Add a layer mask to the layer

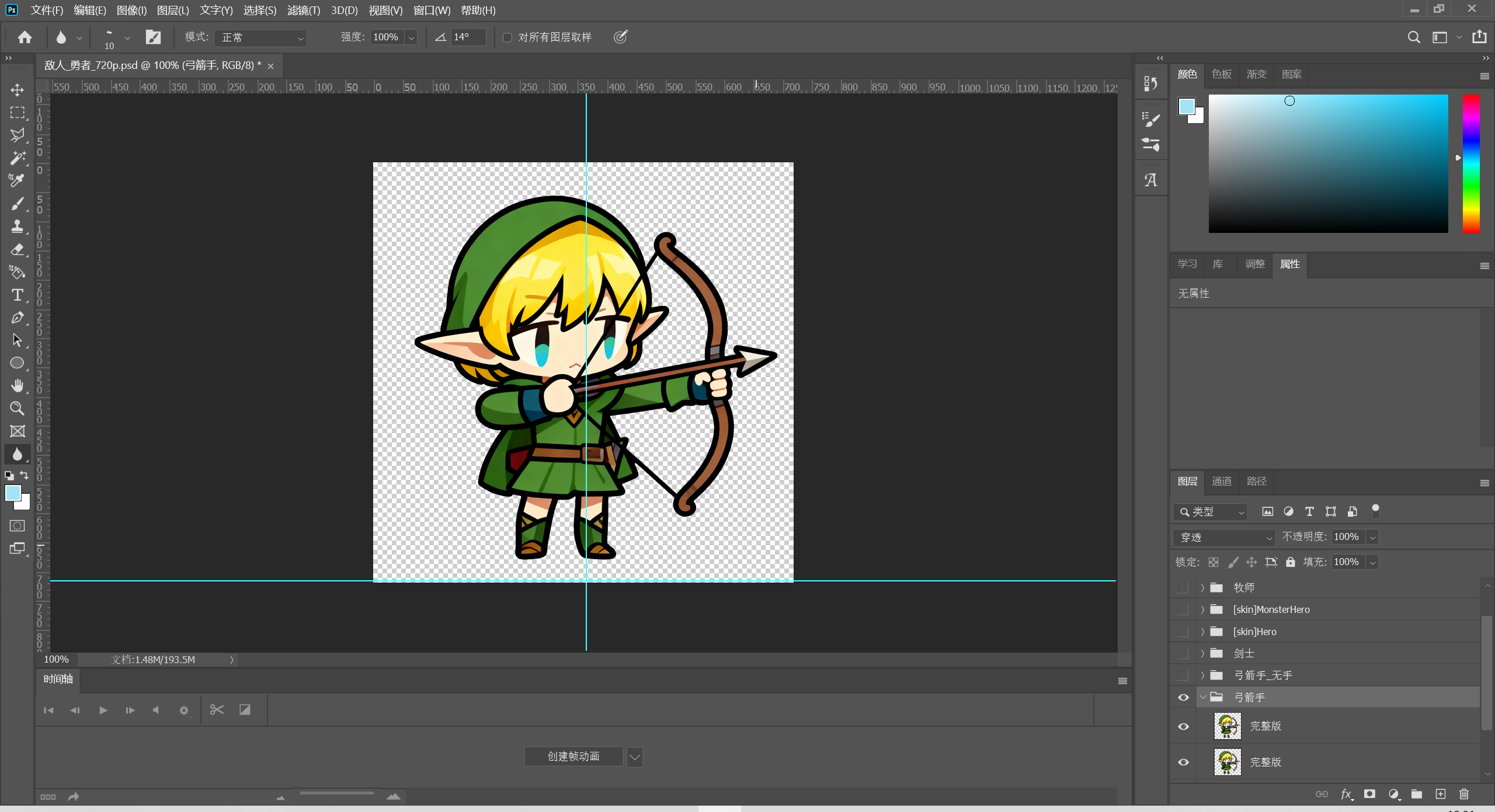pyautogui.click(x=1369, y=794)
